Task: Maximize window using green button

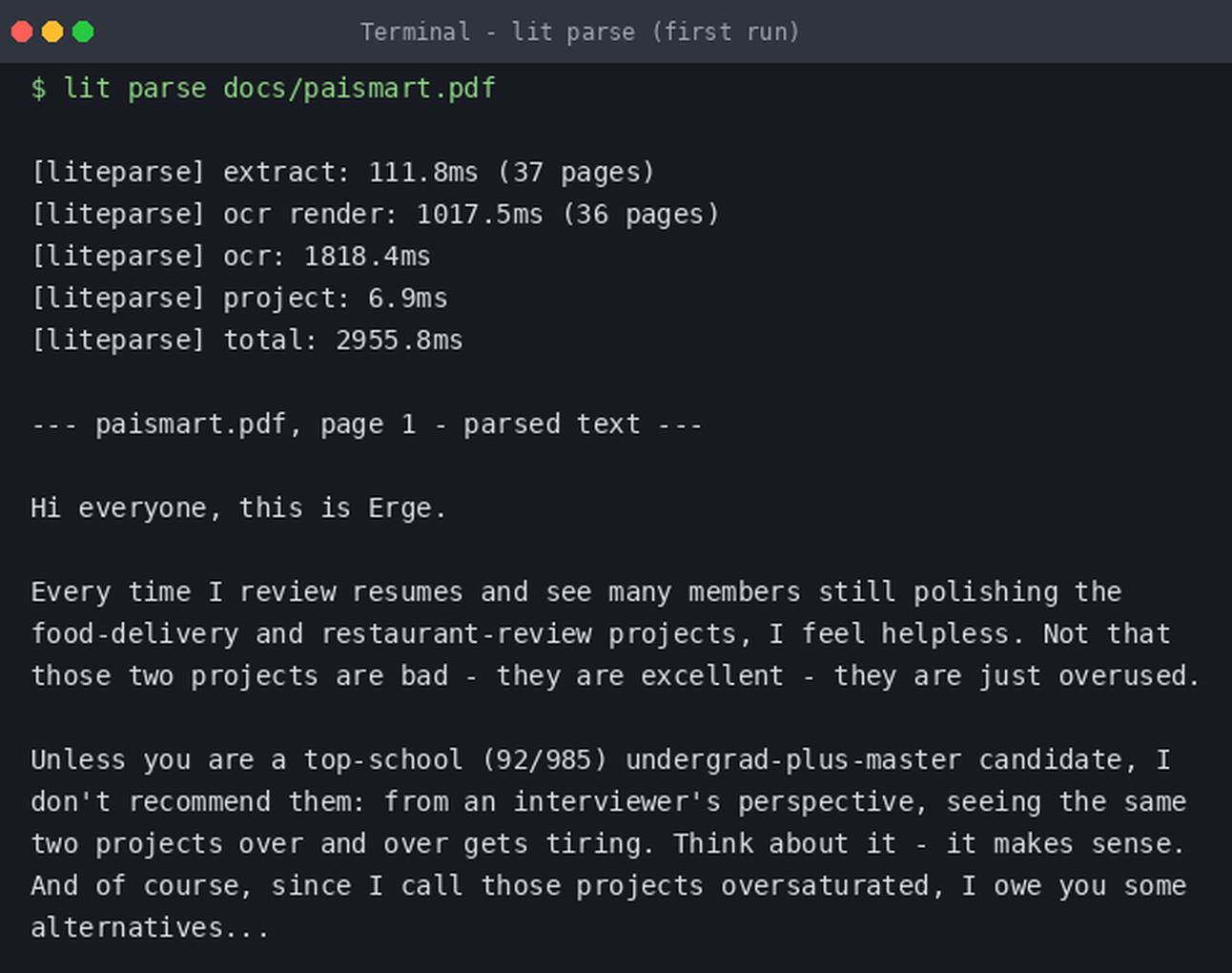Action: coord(83,31)
